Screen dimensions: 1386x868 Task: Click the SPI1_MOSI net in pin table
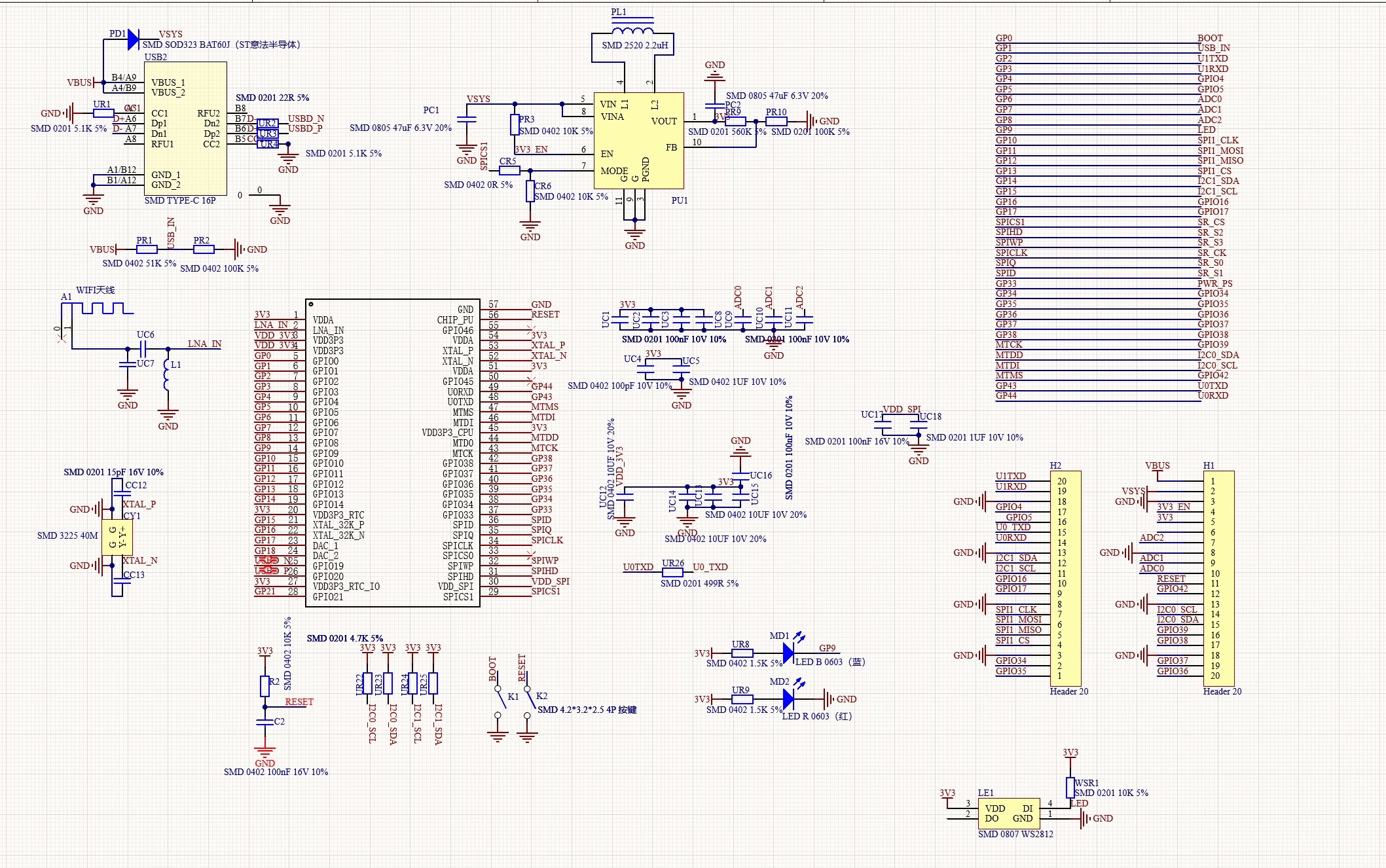pos(1220,151)
